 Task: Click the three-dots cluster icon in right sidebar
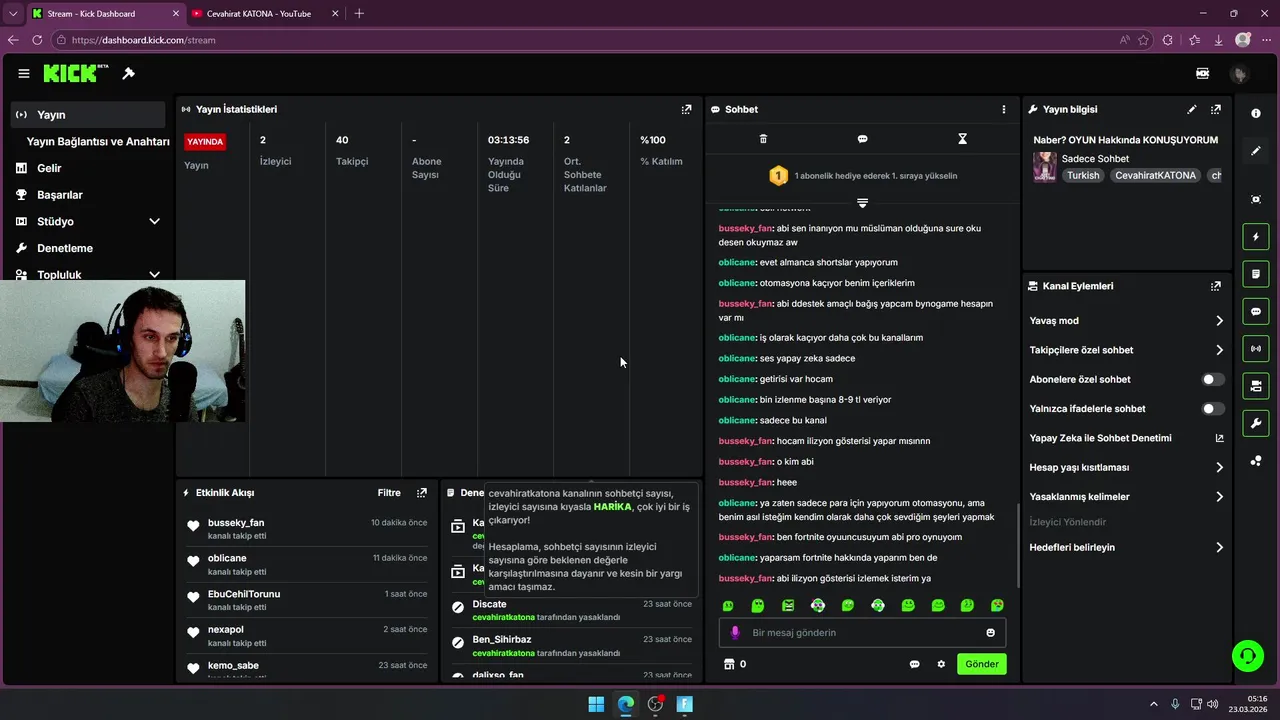1256,460
